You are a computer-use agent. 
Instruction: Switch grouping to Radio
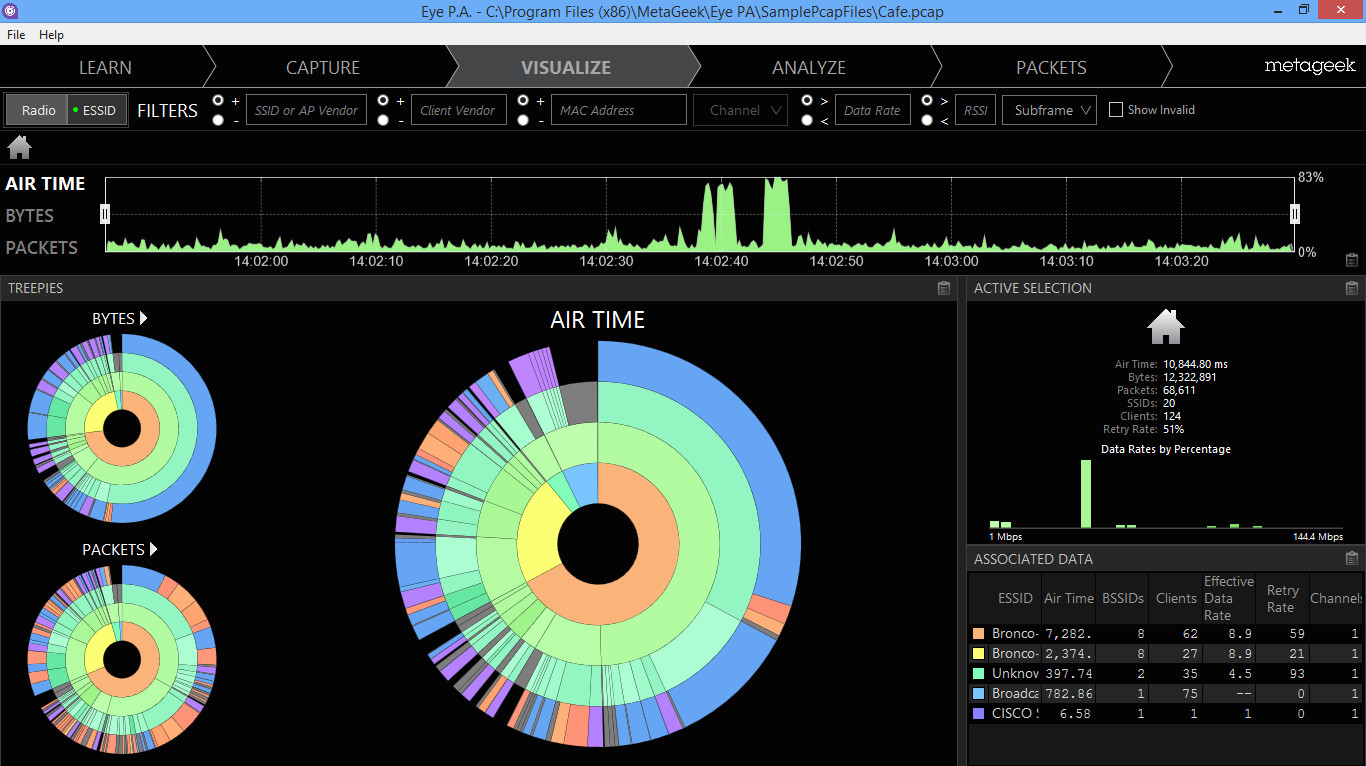coord(38,110)
